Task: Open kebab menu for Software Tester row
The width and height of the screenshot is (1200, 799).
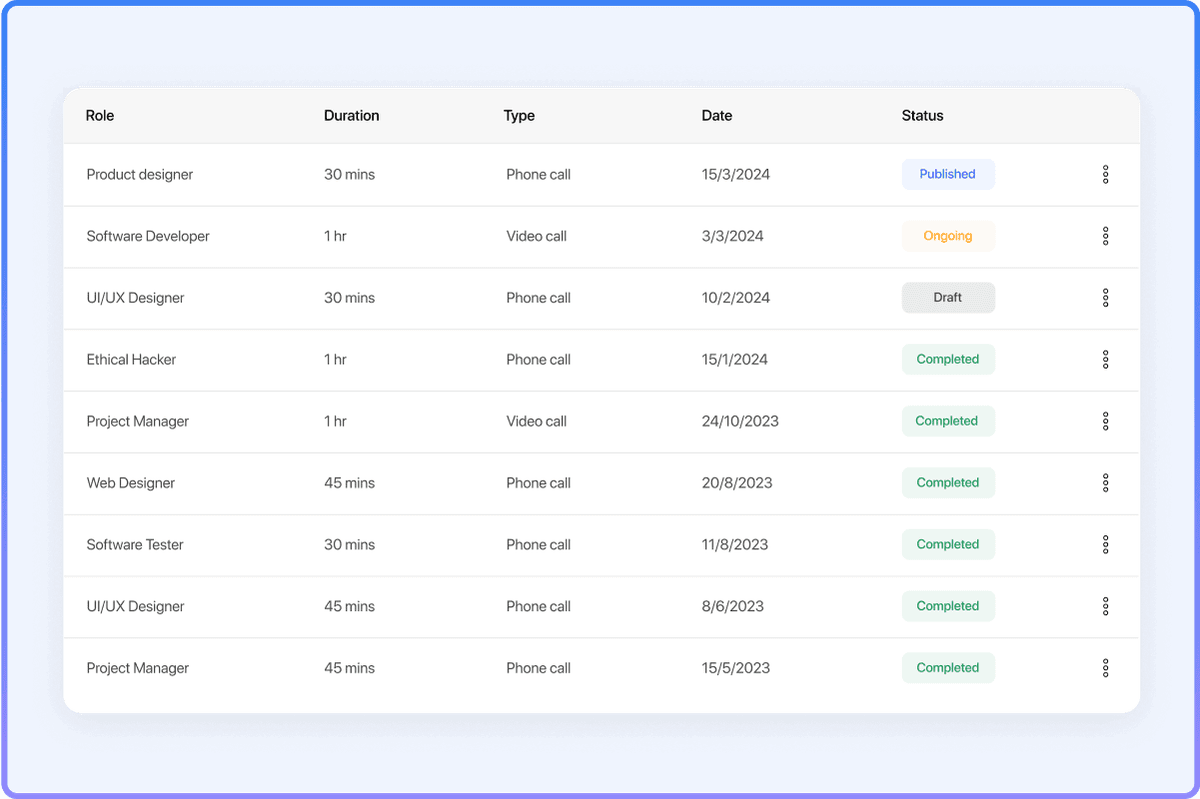Action: click(1105, 545)
